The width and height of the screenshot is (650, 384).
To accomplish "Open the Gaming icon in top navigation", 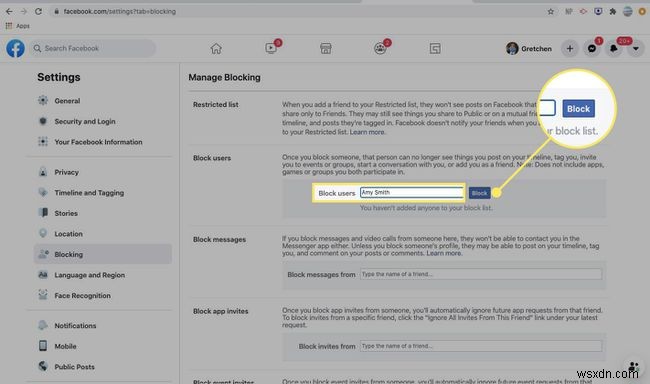I will coord(435,49).
